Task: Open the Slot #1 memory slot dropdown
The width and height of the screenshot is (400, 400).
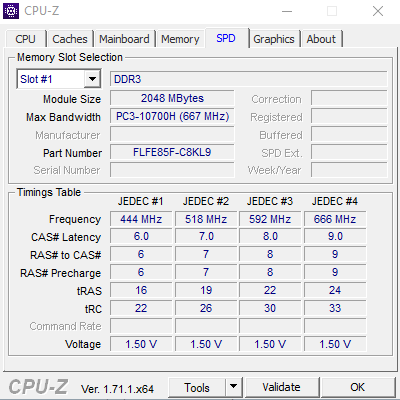Action: coord(59,79)
